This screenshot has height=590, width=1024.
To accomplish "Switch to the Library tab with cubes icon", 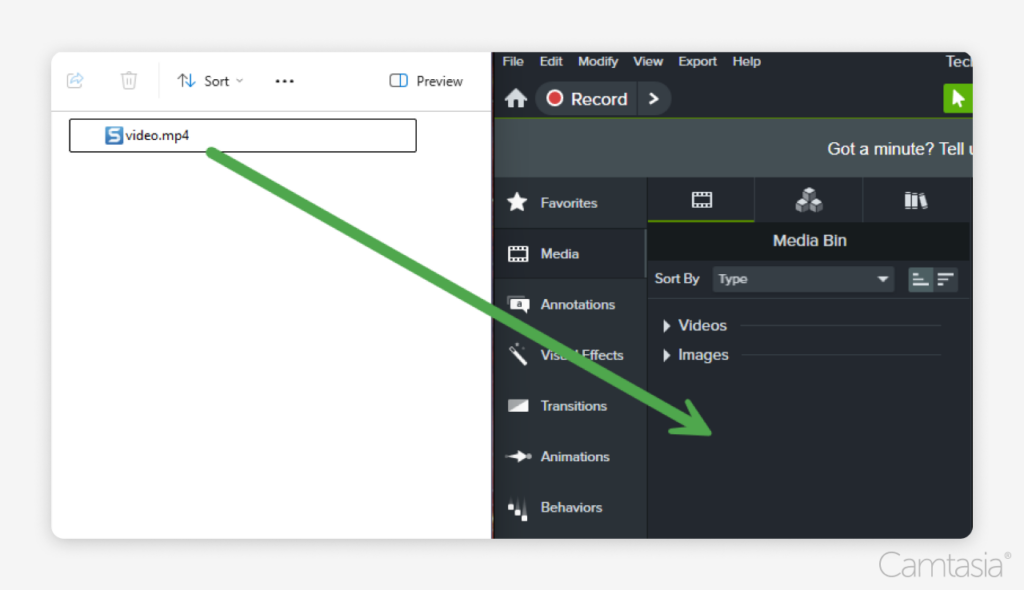I will click(x=808, y=200).
